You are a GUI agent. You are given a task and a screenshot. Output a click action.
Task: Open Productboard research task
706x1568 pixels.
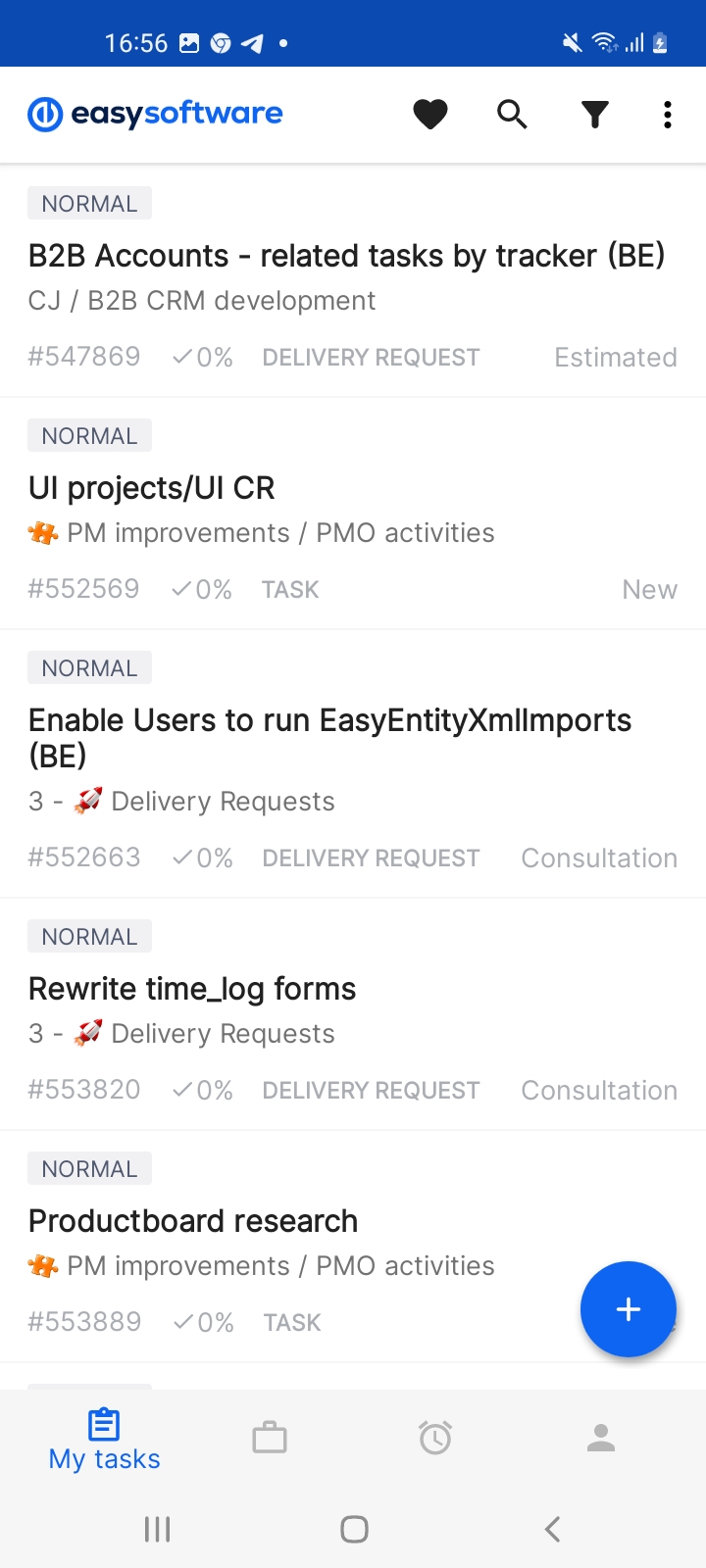(x=193, y=1221)
